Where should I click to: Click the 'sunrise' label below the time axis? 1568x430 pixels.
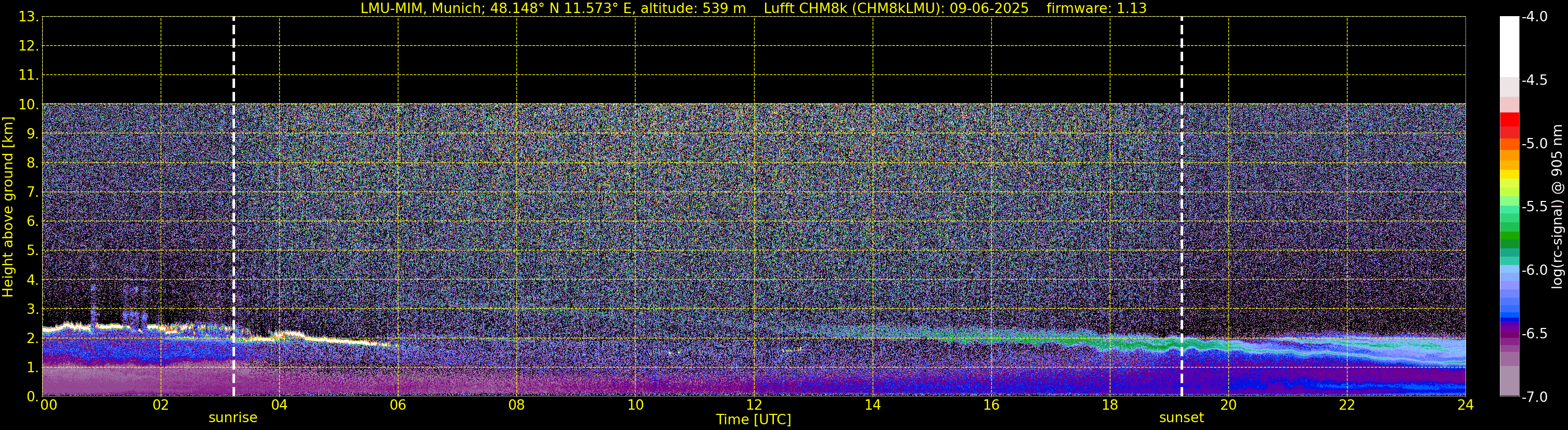pos(233,417)
